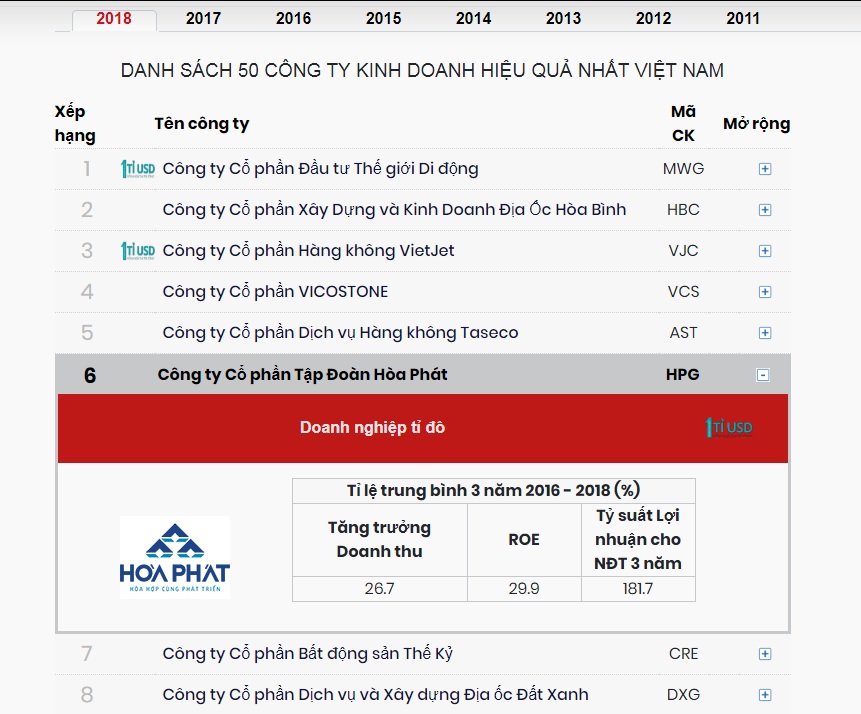Click the Hòa Phát logo image

pyautogui.click(x=175, y=557)
